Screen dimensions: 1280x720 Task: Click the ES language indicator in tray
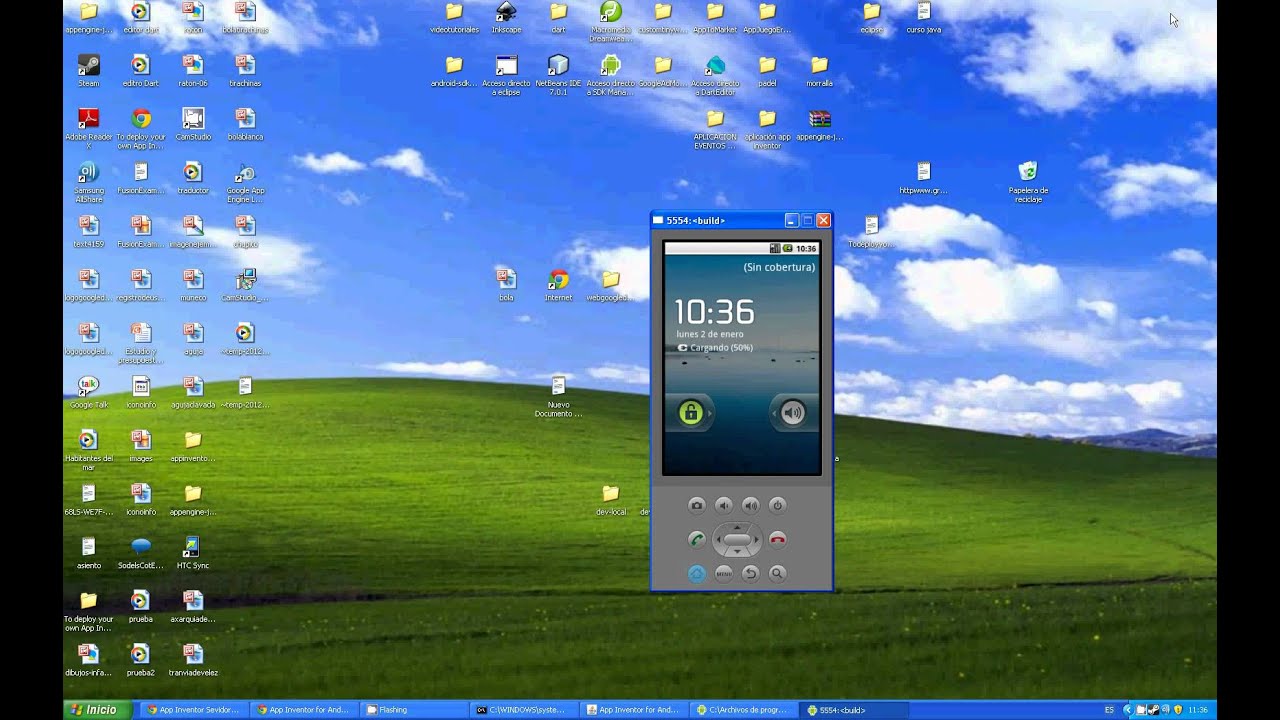(1109, 710)
